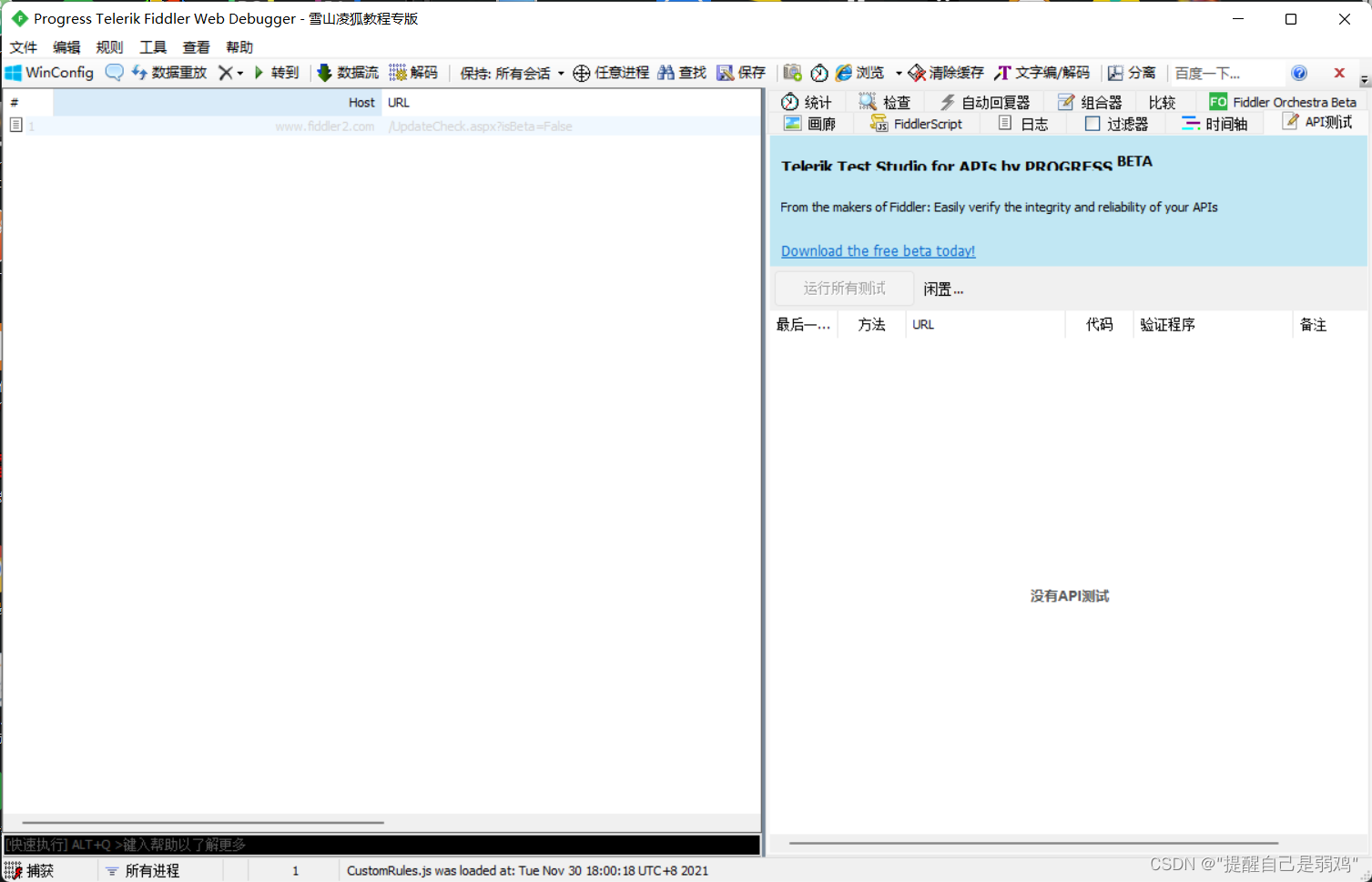Click the 转到 go button

pyautogui.click(x=276, y=73)
